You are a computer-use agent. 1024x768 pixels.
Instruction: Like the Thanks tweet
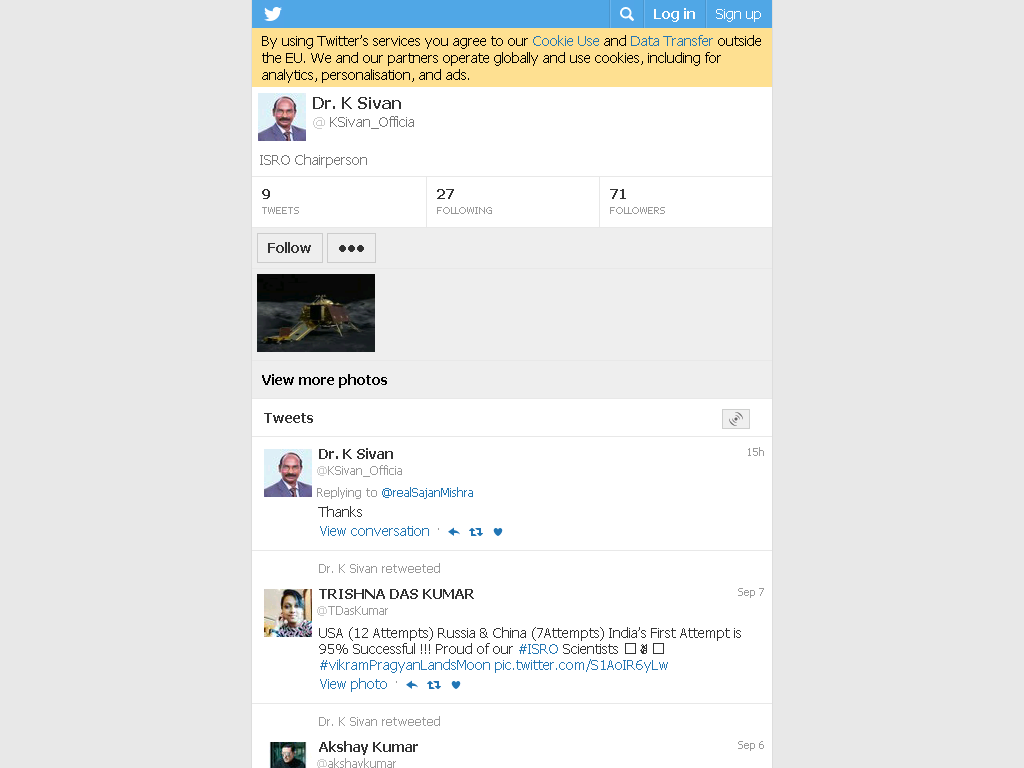[498, 532]
